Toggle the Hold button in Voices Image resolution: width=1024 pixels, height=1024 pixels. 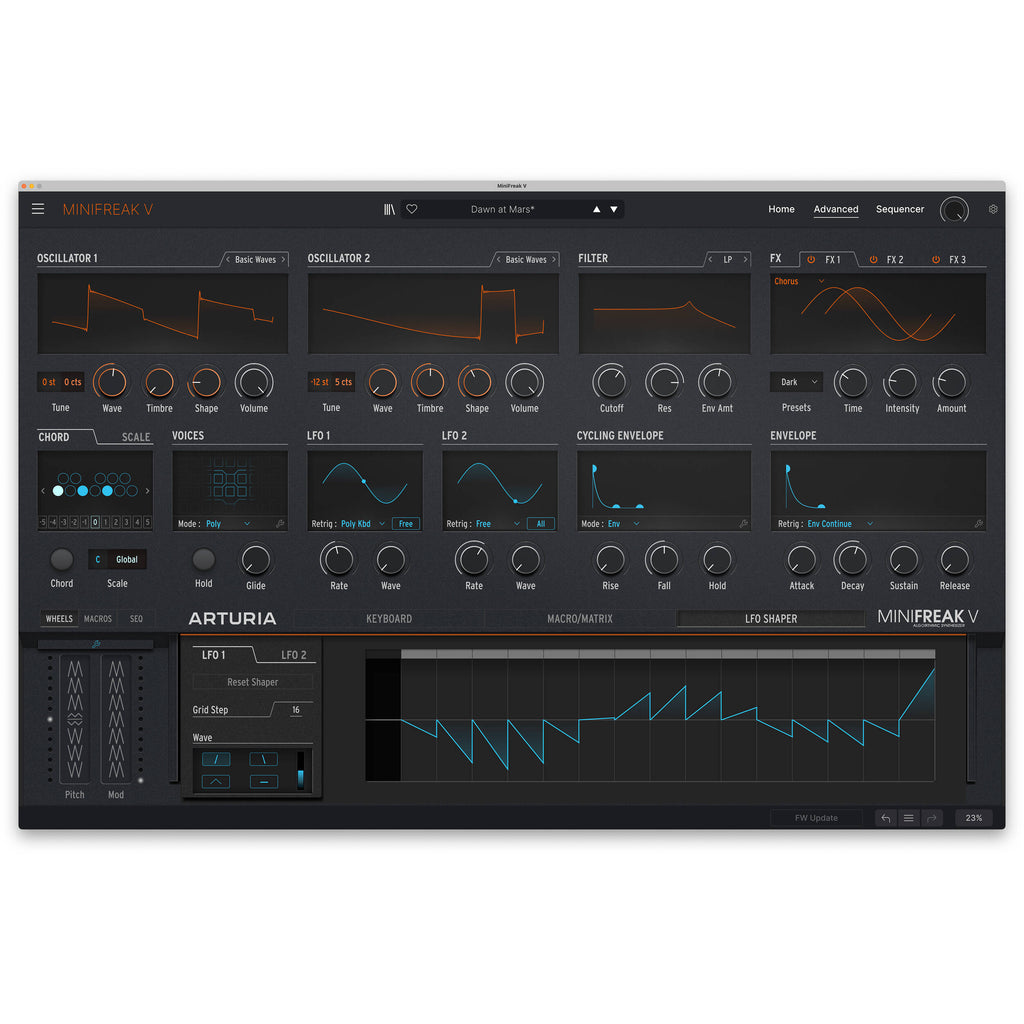point(203,560)
